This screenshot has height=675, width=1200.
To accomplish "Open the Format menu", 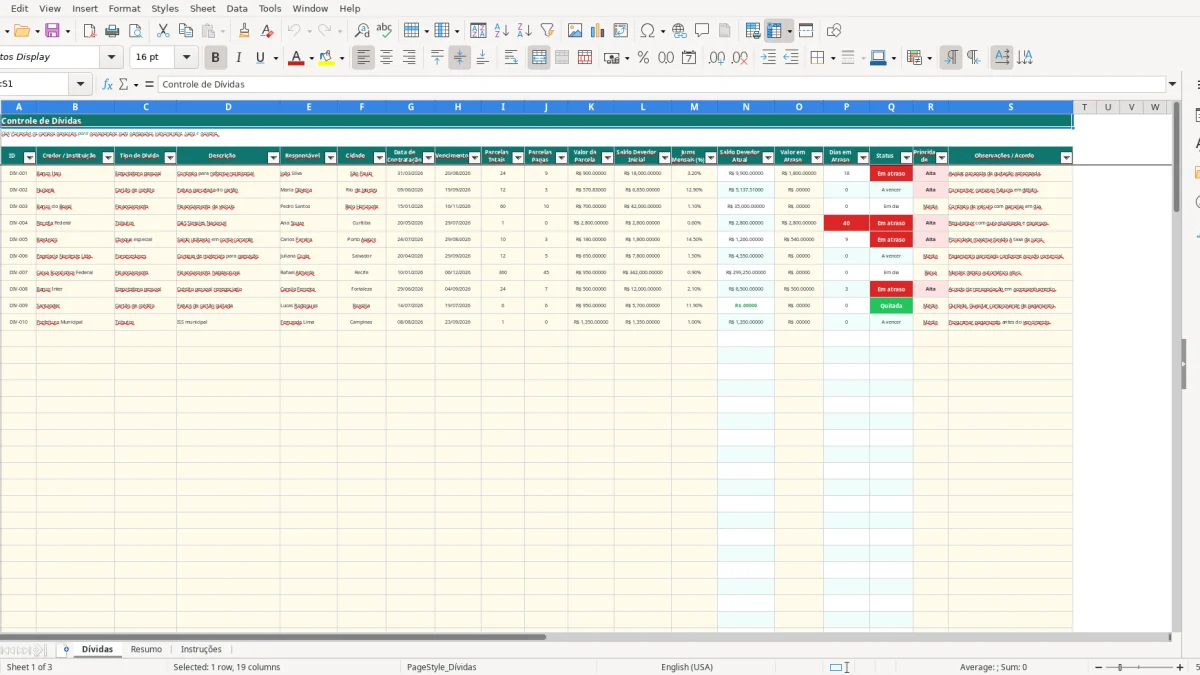I will click(124, 8).
